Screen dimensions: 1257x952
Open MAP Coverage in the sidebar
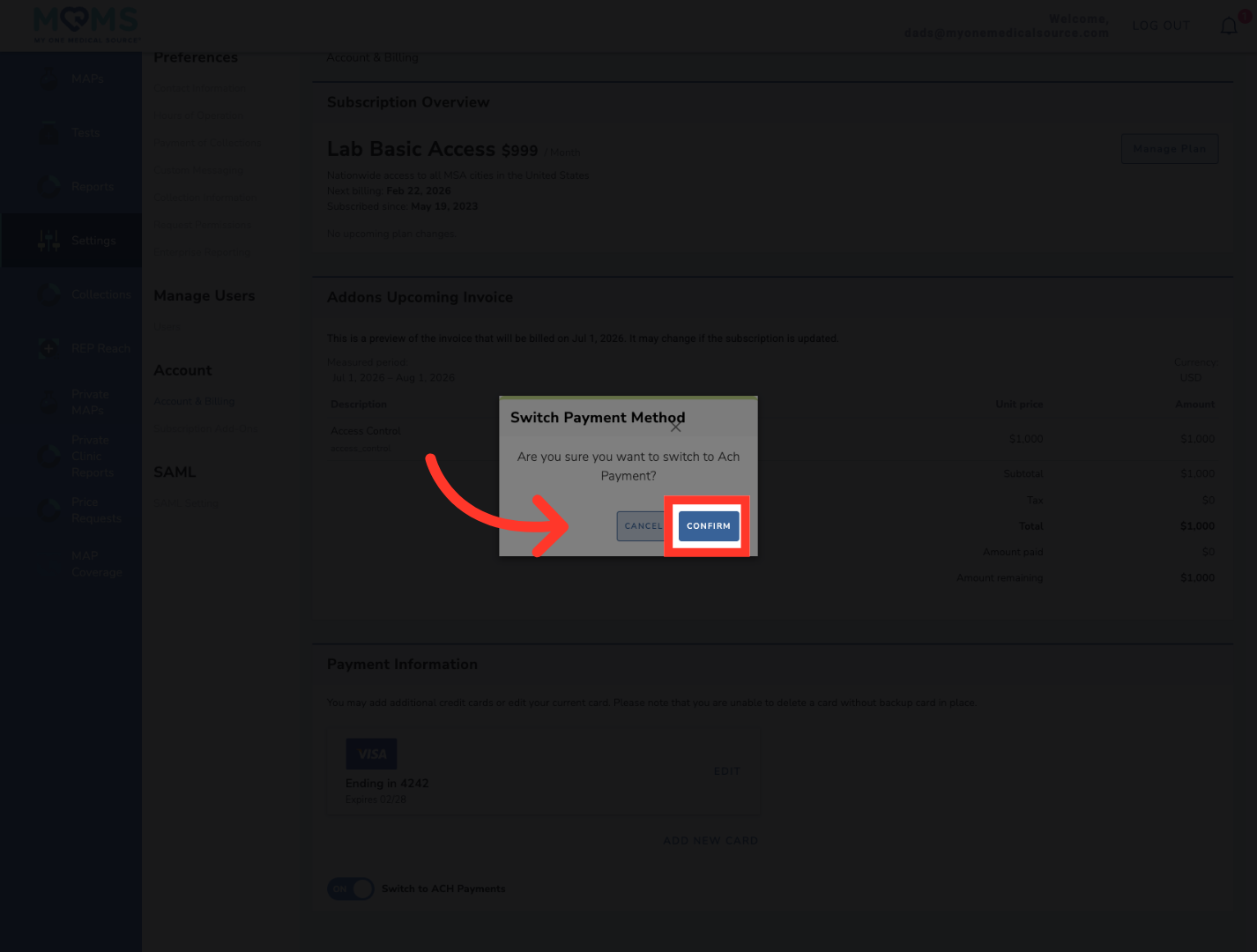pyautogui.click(x=97, y=564)
